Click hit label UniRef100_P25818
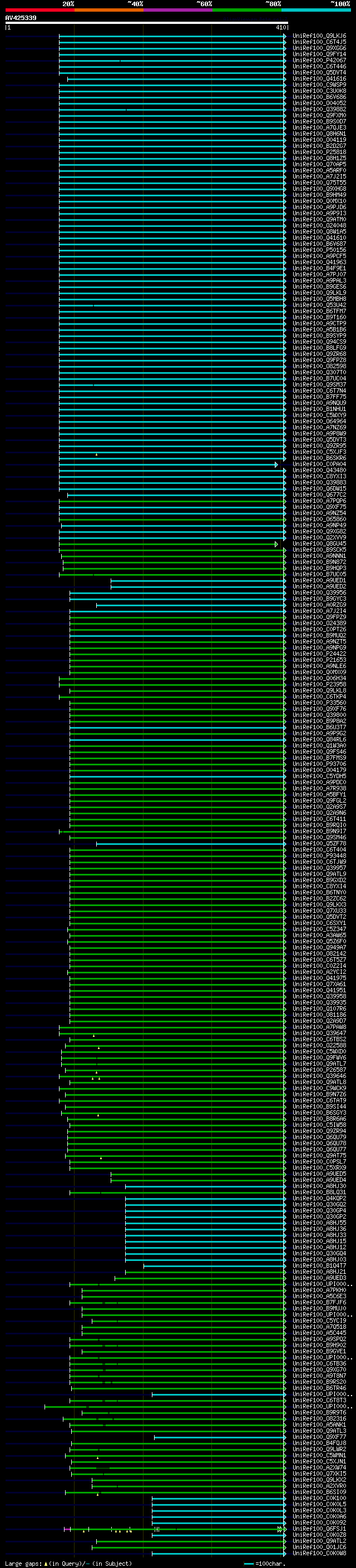The height and width of the screenshot is (1568, 356). click(319, 152)
